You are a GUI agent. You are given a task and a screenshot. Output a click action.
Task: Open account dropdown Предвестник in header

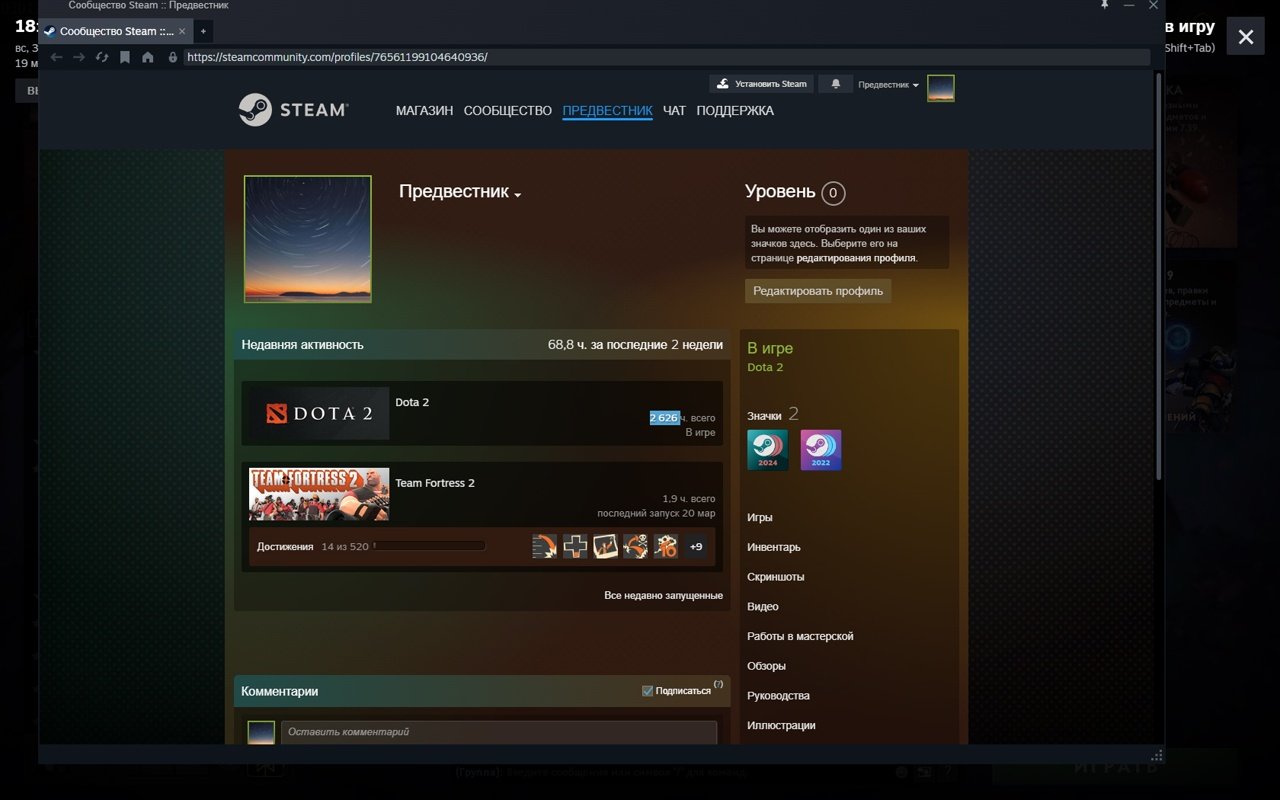[888, 85]
